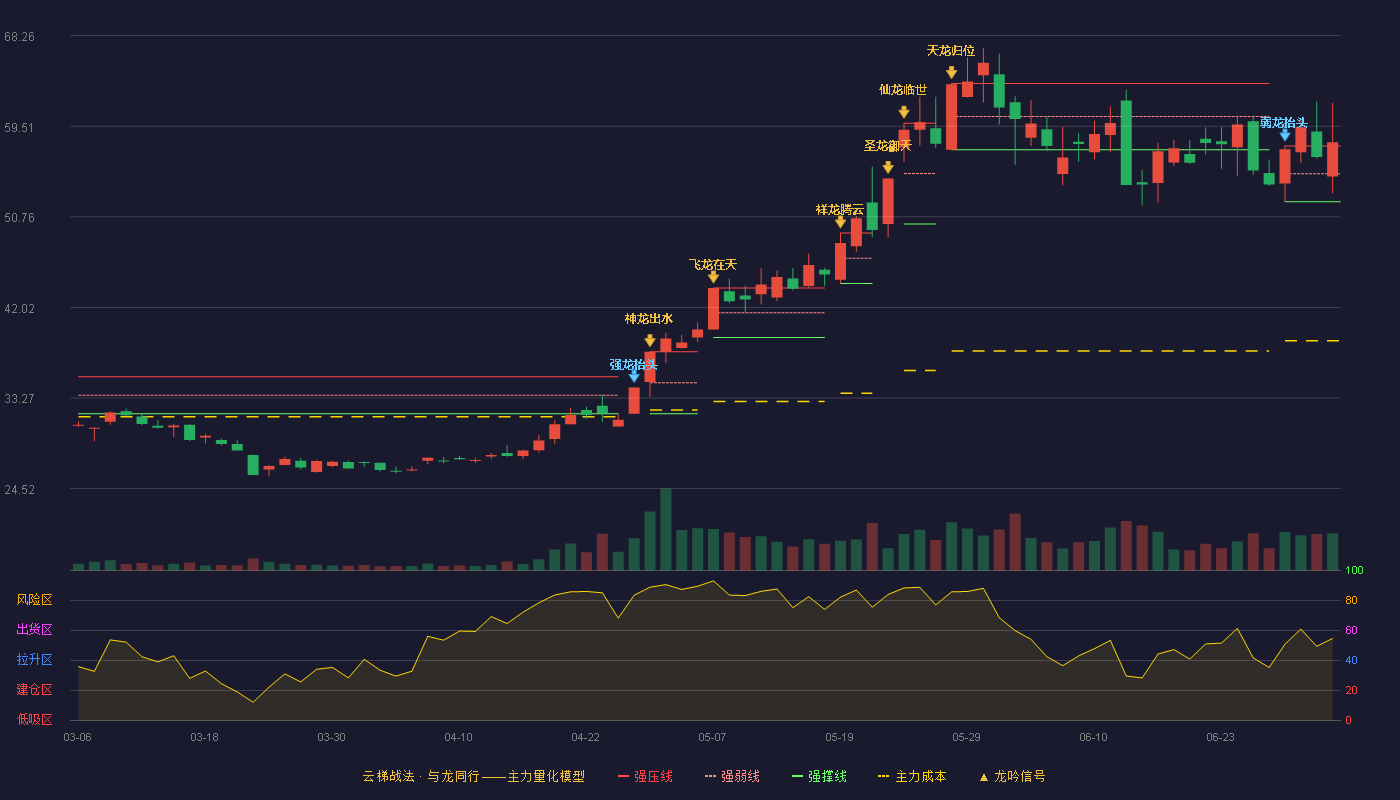
Task: Click the pink dotted 强弱线 legend marker
Action: click(x=711, y=776)
